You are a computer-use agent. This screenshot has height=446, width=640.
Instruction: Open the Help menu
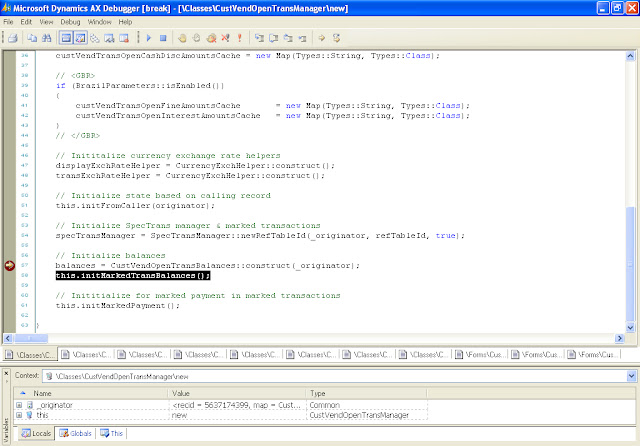click(x=125, y=22)
